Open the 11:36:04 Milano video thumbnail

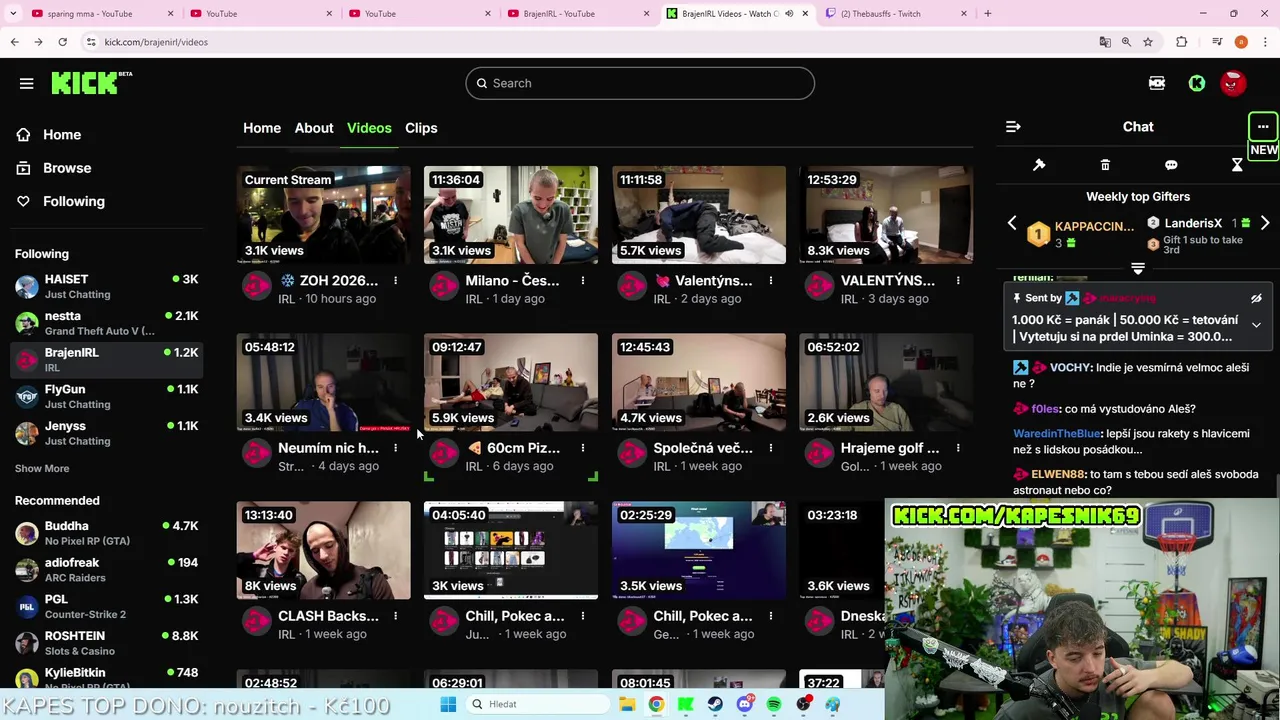511,215
